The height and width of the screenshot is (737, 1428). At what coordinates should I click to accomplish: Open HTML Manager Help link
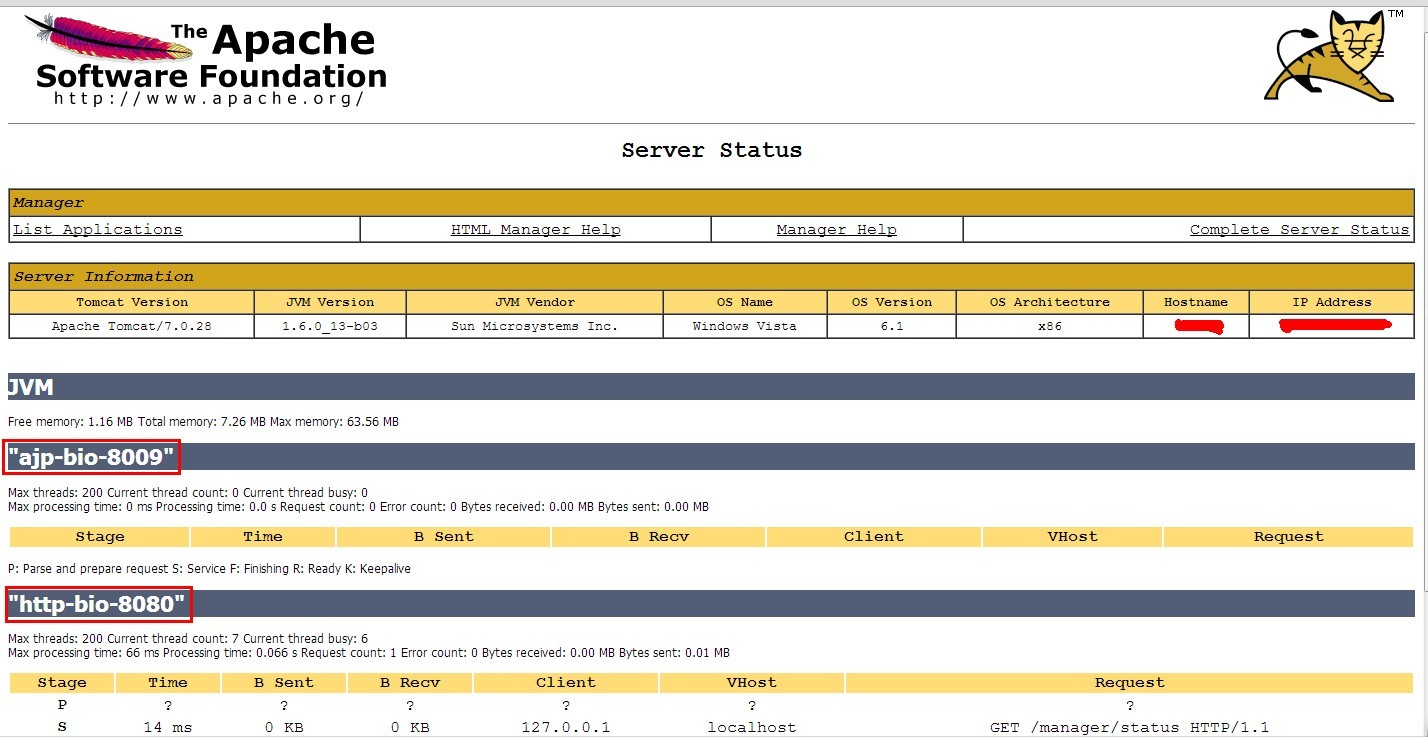(x=535, y=229)
